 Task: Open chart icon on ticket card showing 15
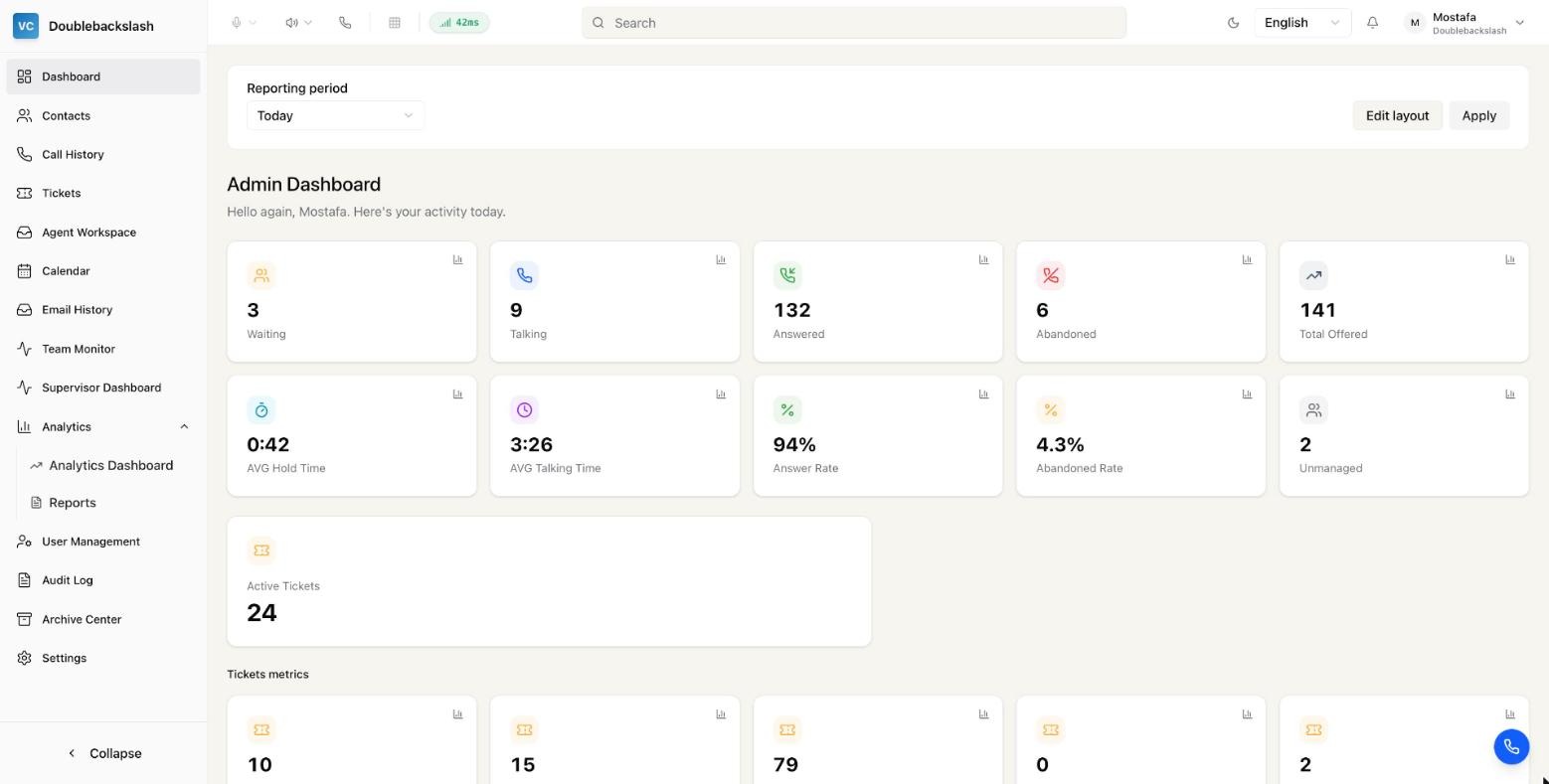pyautogui.click(x=721, y=713)
